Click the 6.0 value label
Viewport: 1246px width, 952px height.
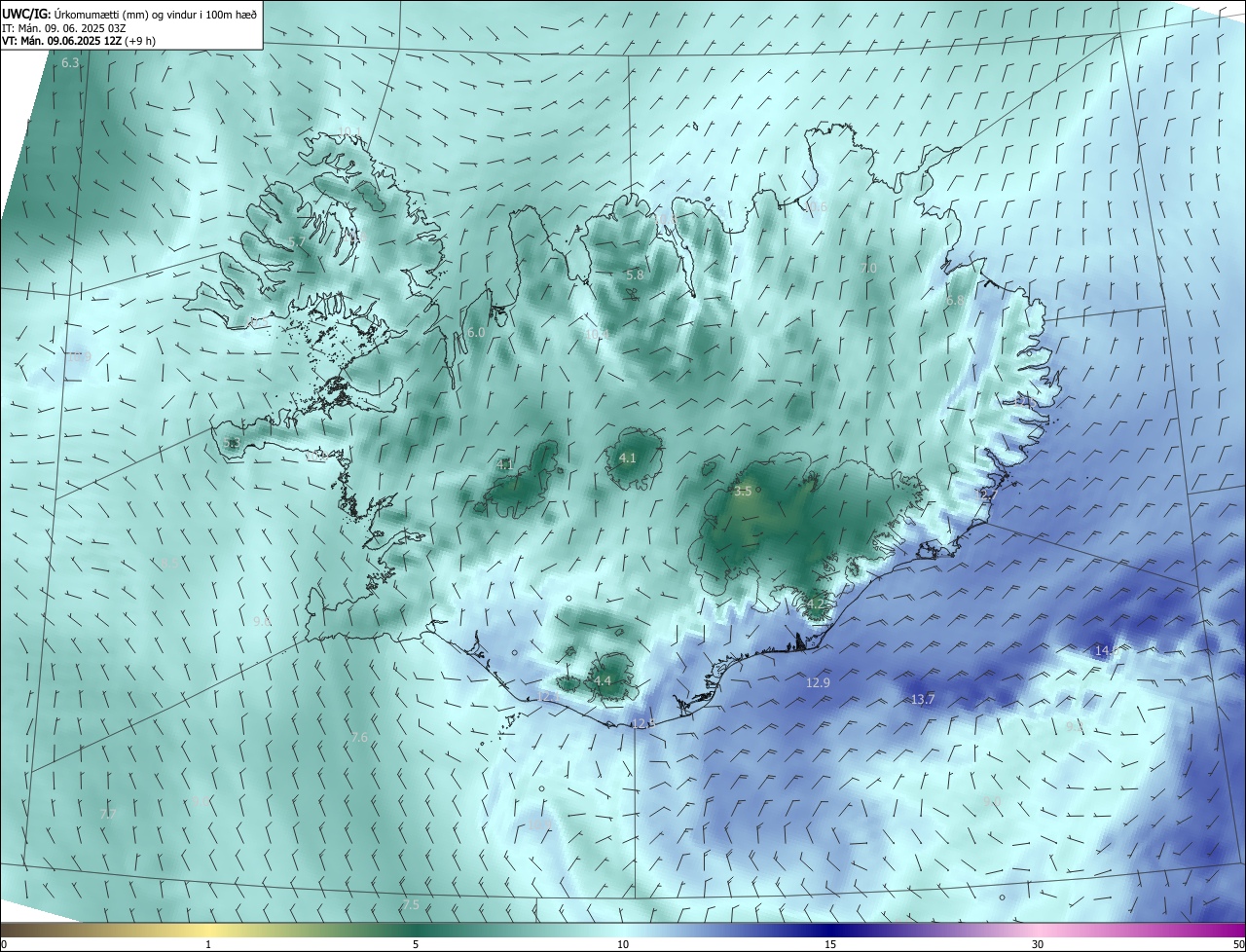pyautogui.click(x=476, y=332)
